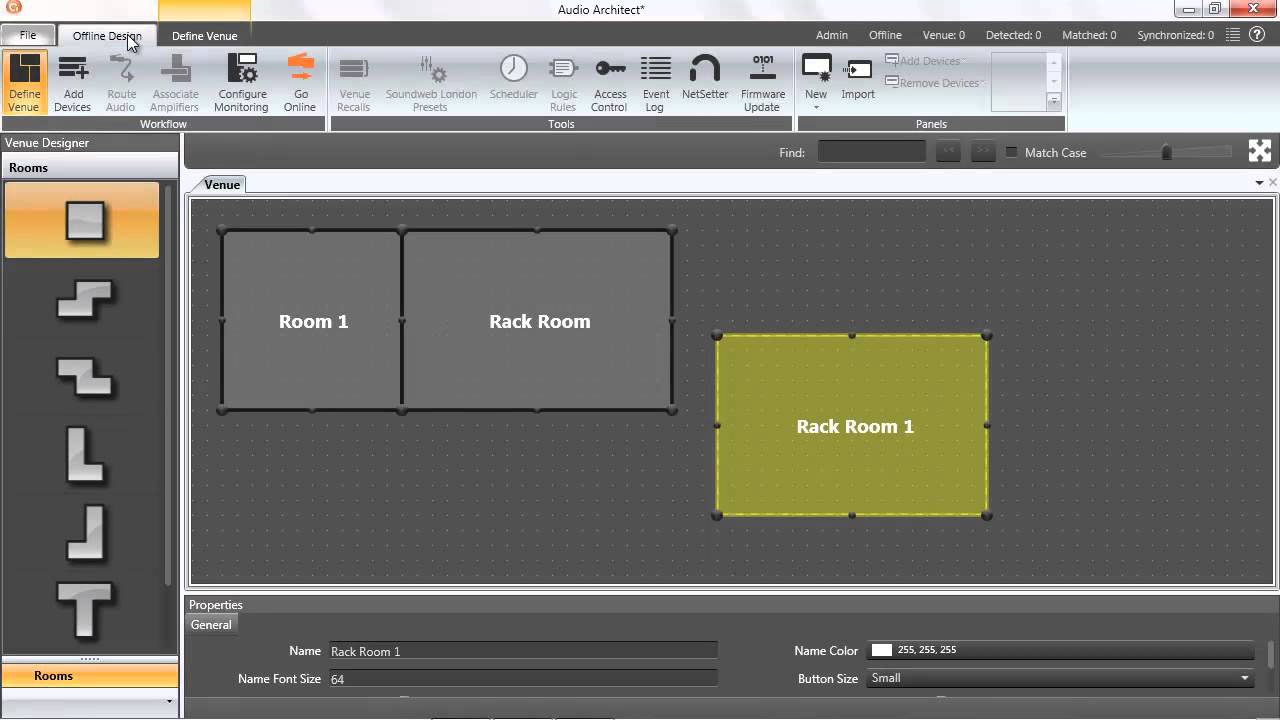
Task: Click the 'Admin' user label
Action: pos(832,35)
